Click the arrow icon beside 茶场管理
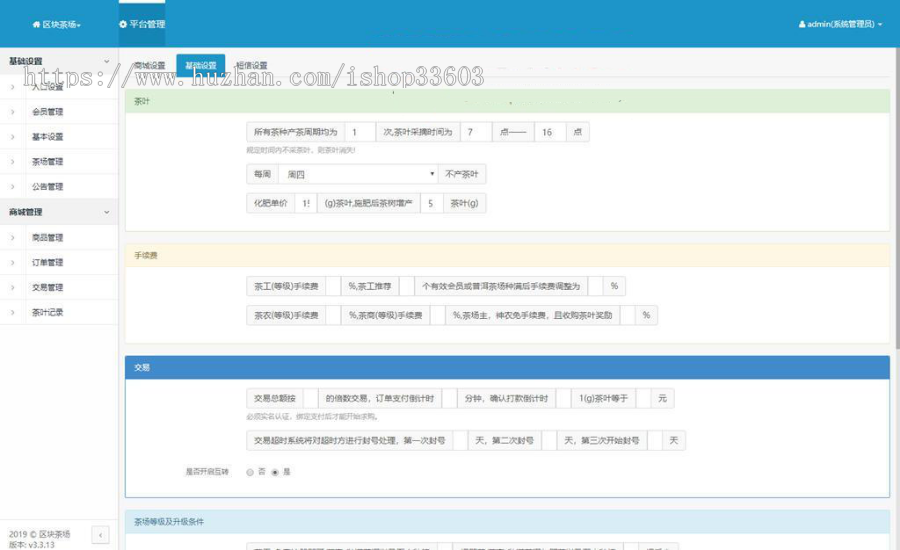Image resolution: width=900 pixels, height=550 pixels. tap(12, 161)
